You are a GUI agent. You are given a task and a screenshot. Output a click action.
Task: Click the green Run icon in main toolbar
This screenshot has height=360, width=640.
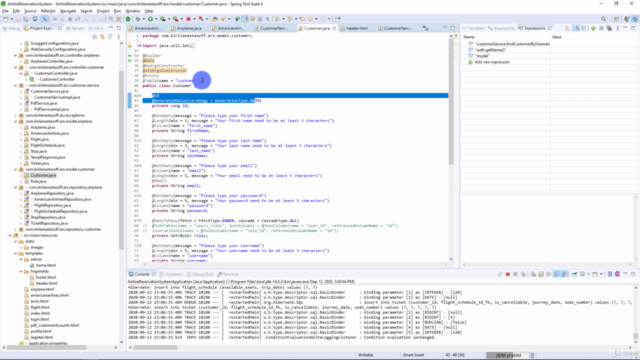(150, 19)
